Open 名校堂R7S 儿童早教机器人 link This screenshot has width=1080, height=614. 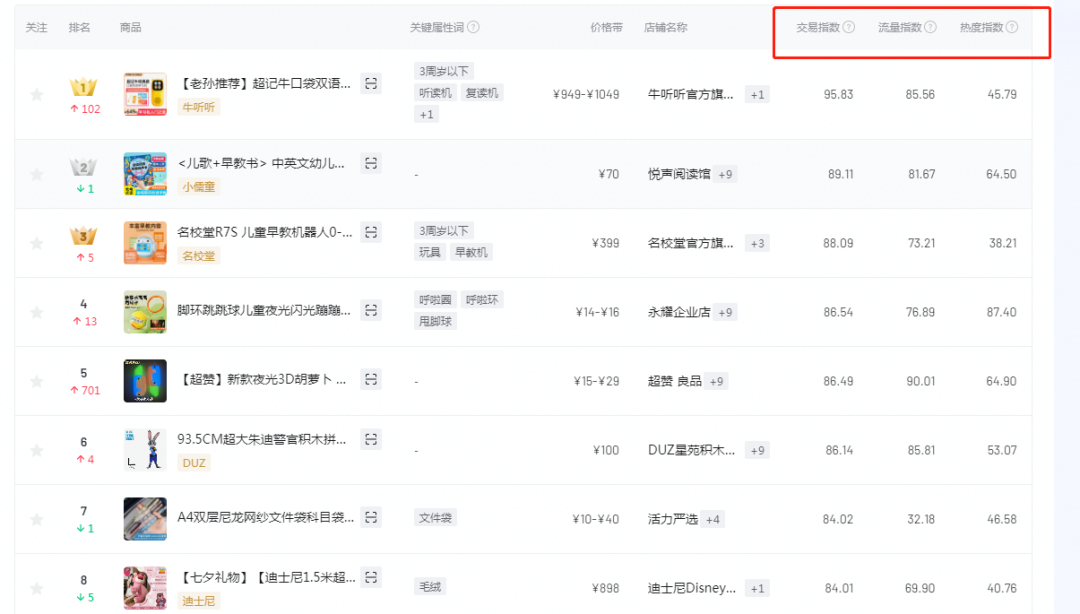point(265,232)
